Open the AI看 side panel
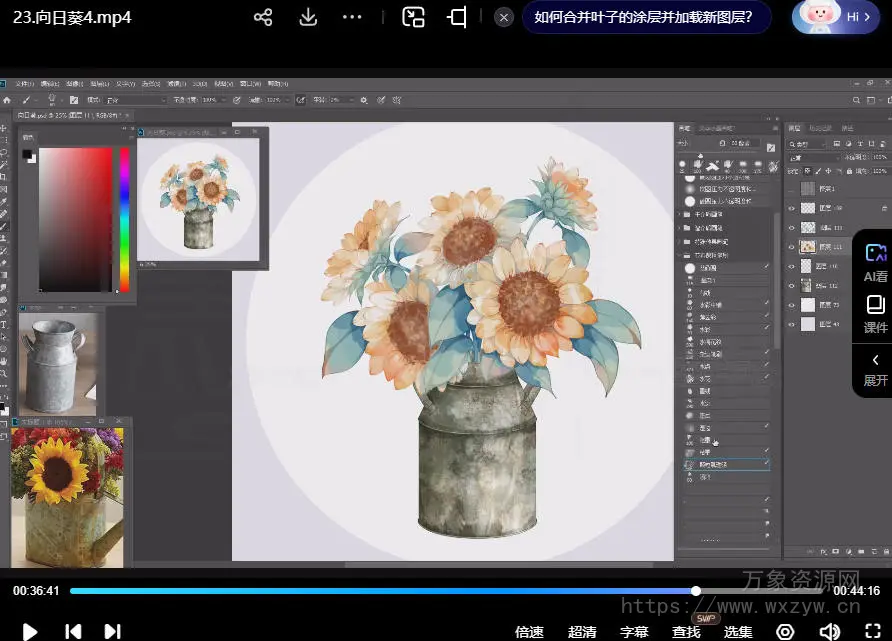 [x=875, y=262]
